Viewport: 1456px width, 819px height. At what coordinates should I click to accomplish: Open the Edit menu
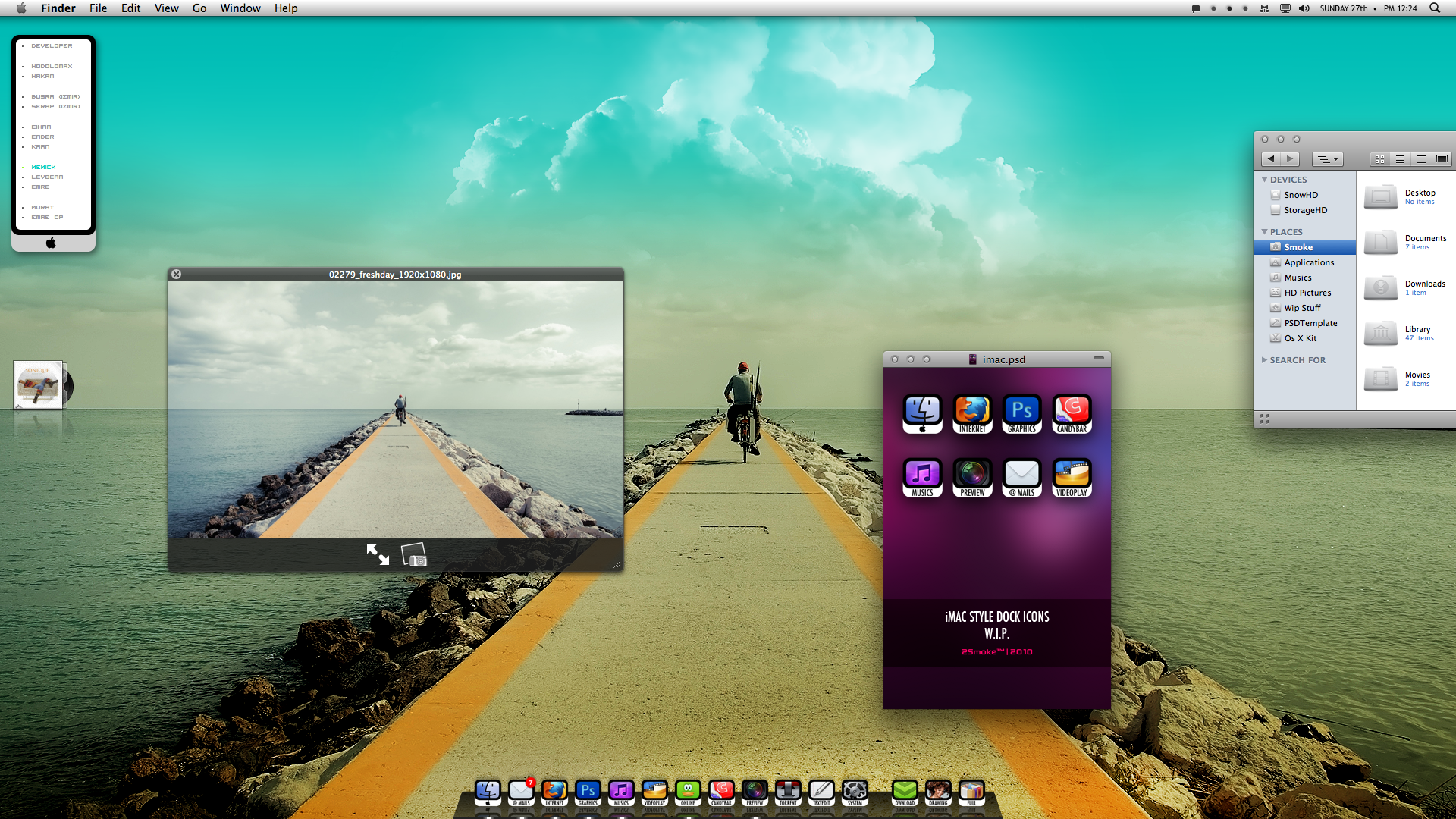tap(131, 8)
